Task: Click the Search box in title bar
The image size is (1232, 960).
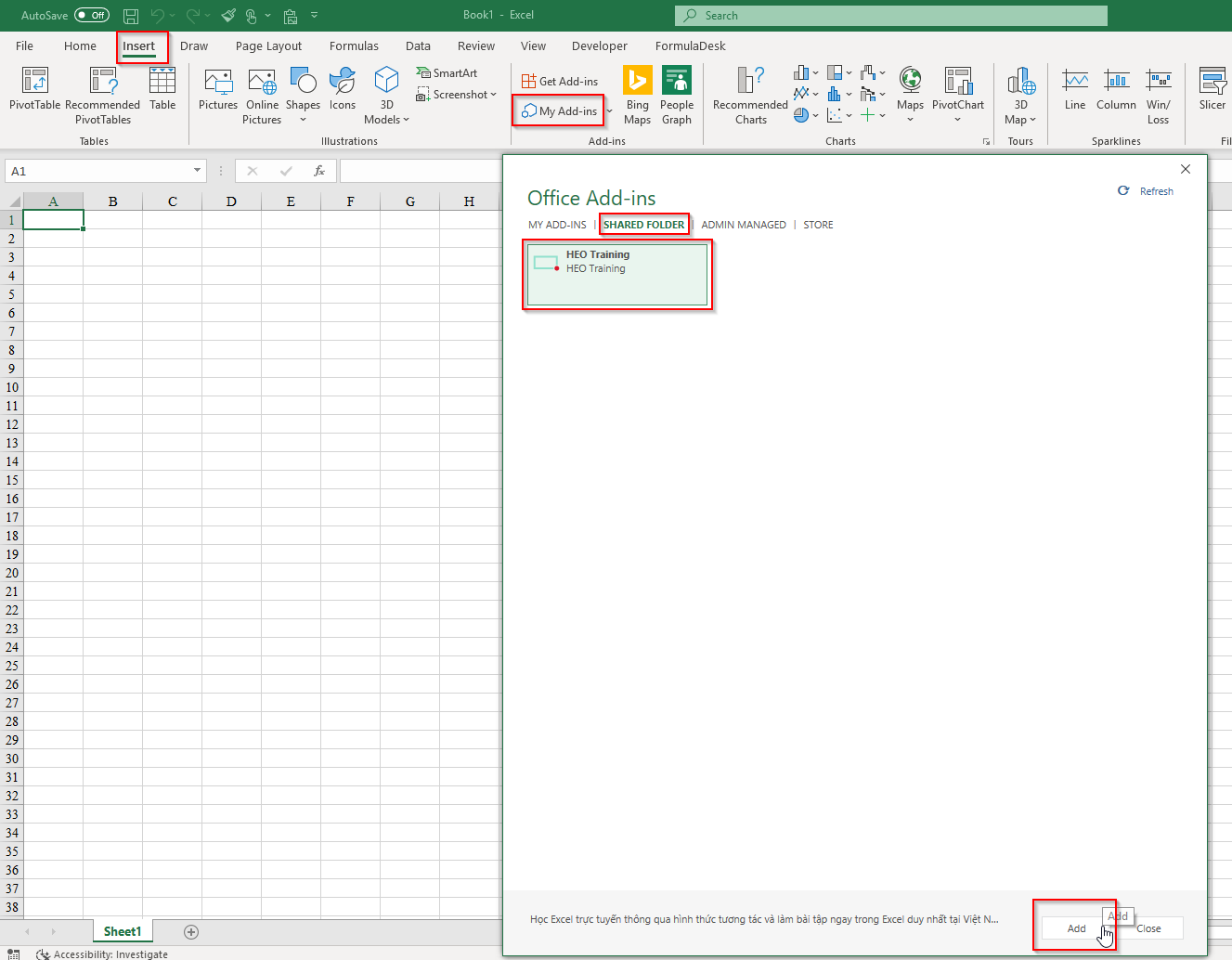Action: (891, 16)
